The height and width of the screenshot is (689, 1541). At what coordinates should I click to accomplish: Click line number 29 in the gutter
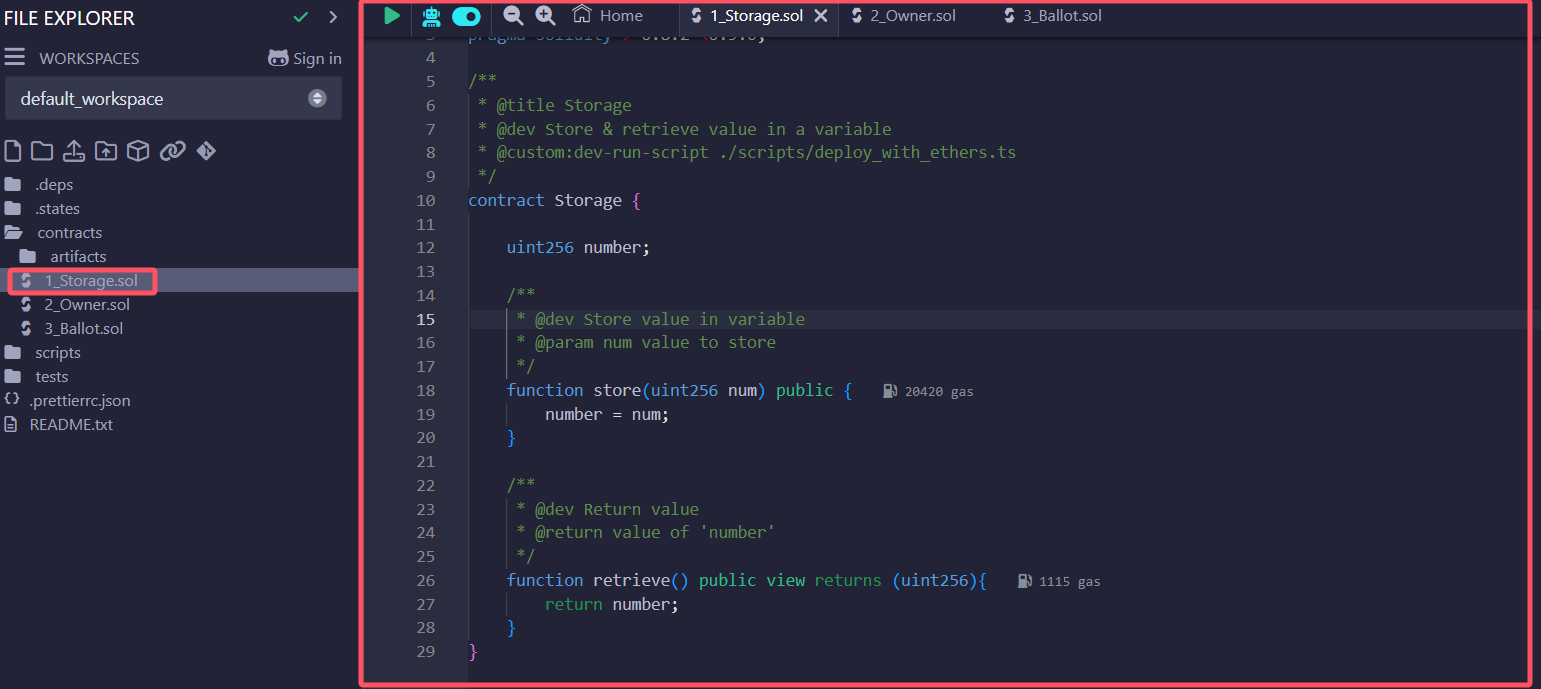(x=426, y=652)
